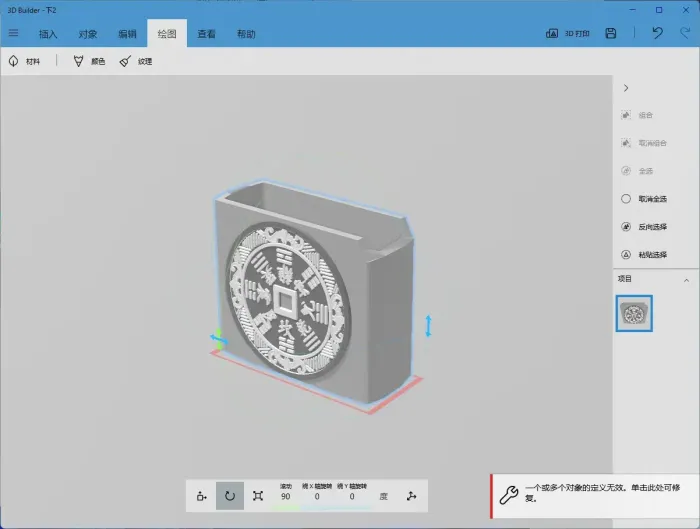Image resolution: width=700 pixels, height=529 pixels.
Task: Click the undo arrow
Action: coord(657,33)
